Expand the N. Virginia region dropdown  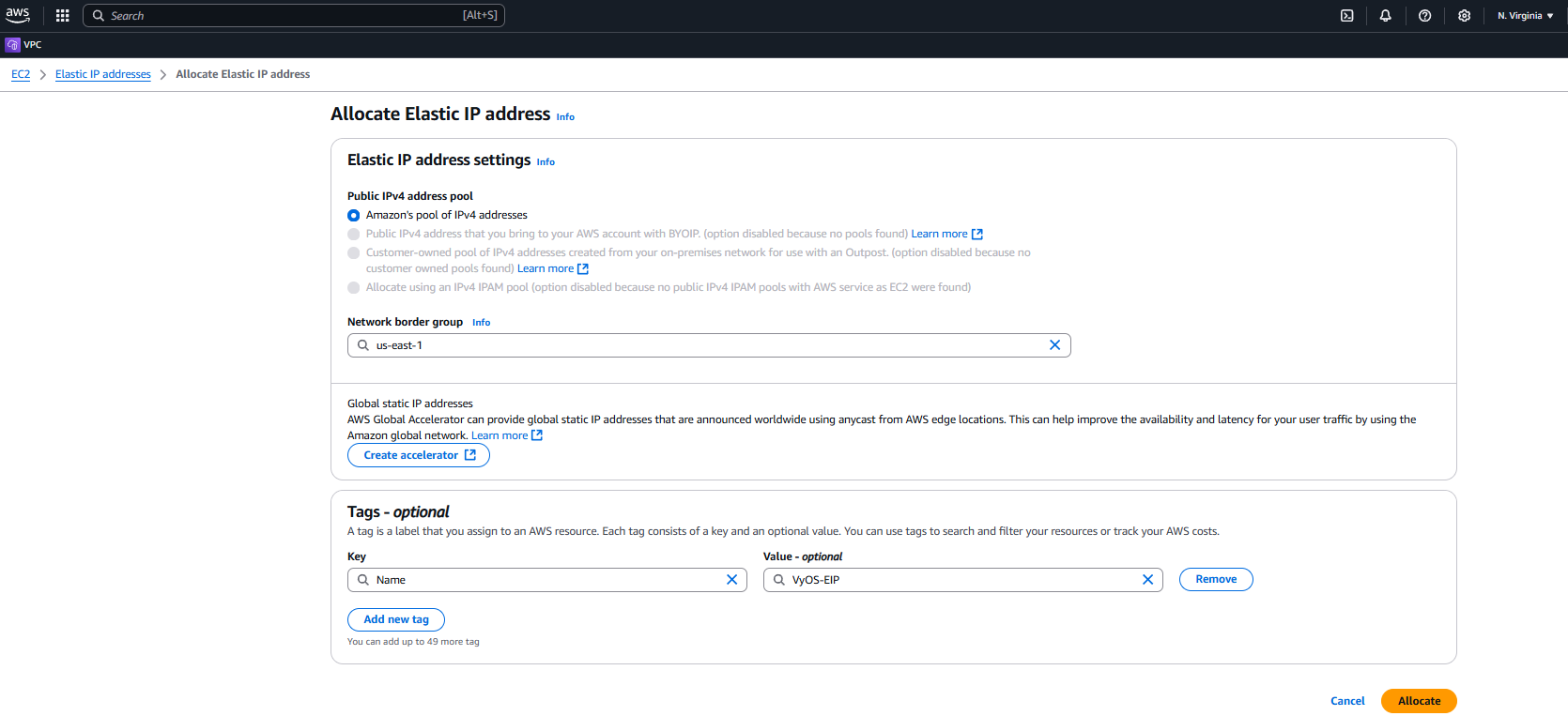point(1525,15)
